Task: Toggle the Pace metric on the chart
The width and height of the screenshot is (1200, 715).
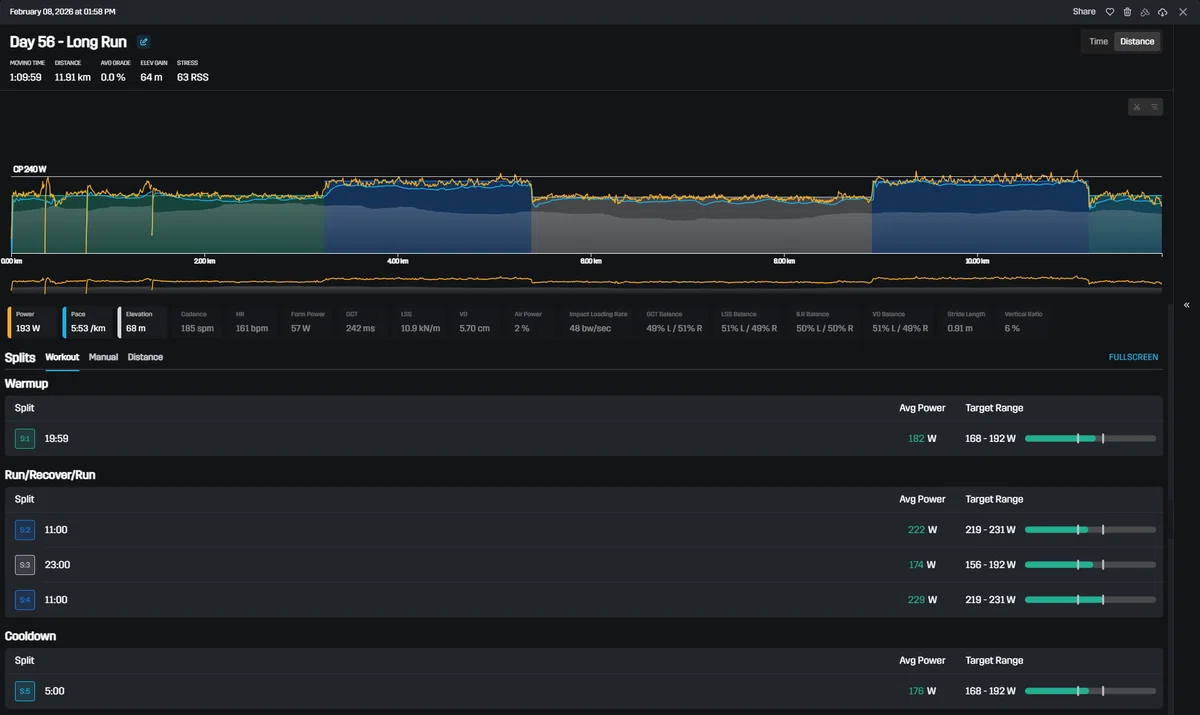Action: click(87, 321)
